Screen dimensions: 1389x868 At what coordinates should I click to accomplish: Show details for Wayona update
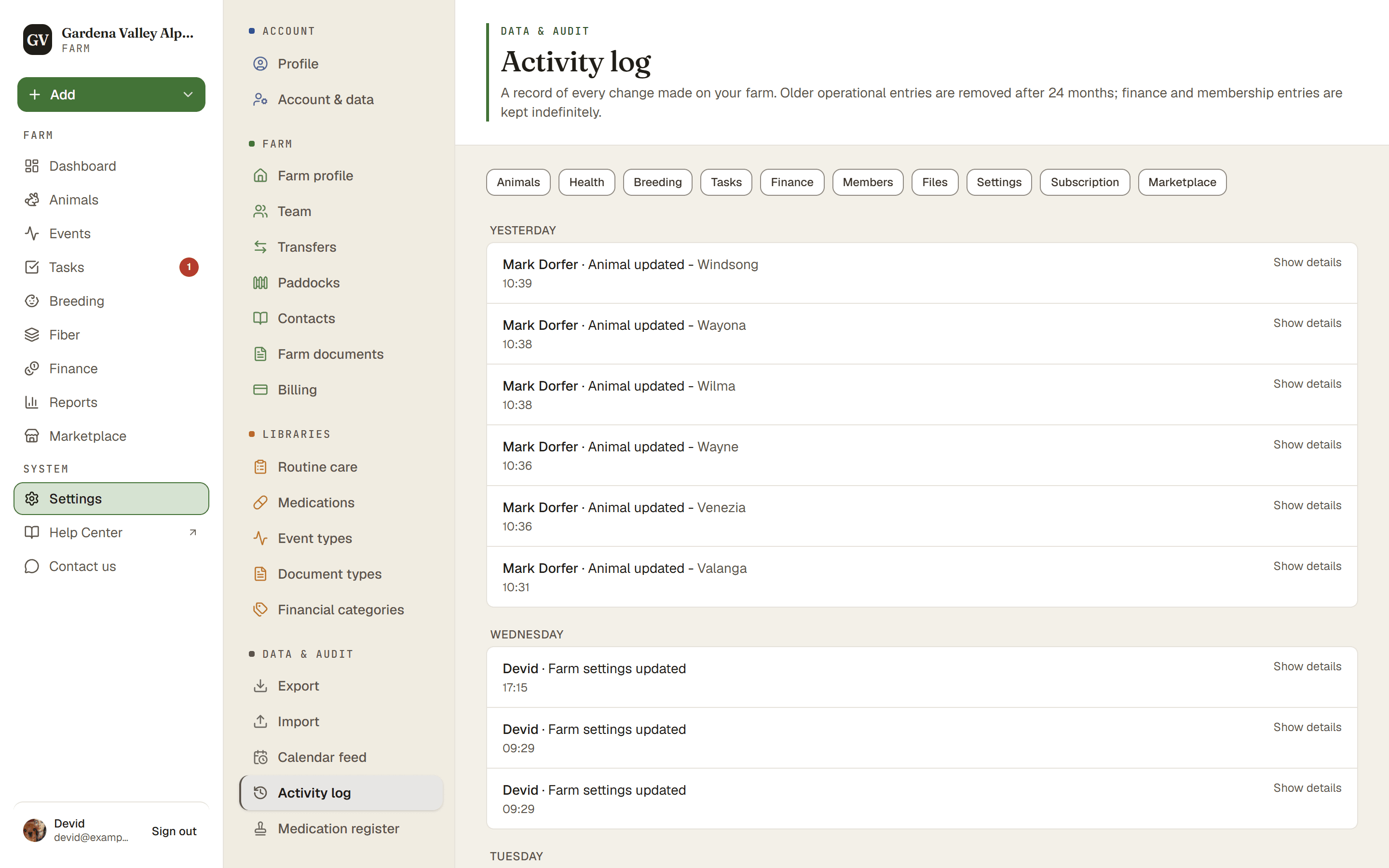click(x=1307, y=323)
